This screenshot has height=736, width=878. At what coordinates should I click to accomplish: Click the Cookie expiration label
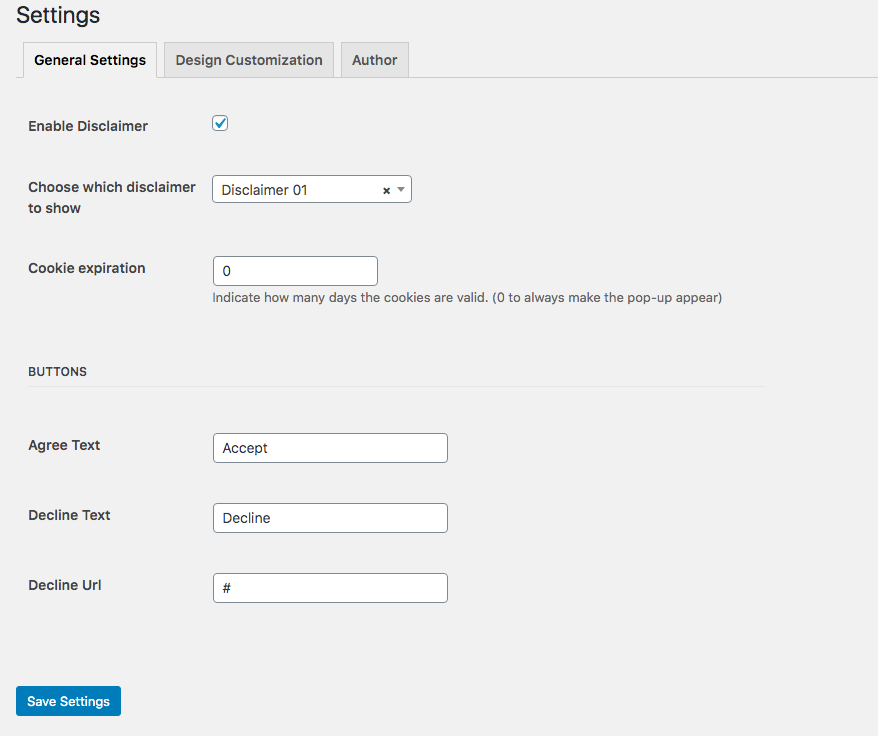tap(87, 268)
